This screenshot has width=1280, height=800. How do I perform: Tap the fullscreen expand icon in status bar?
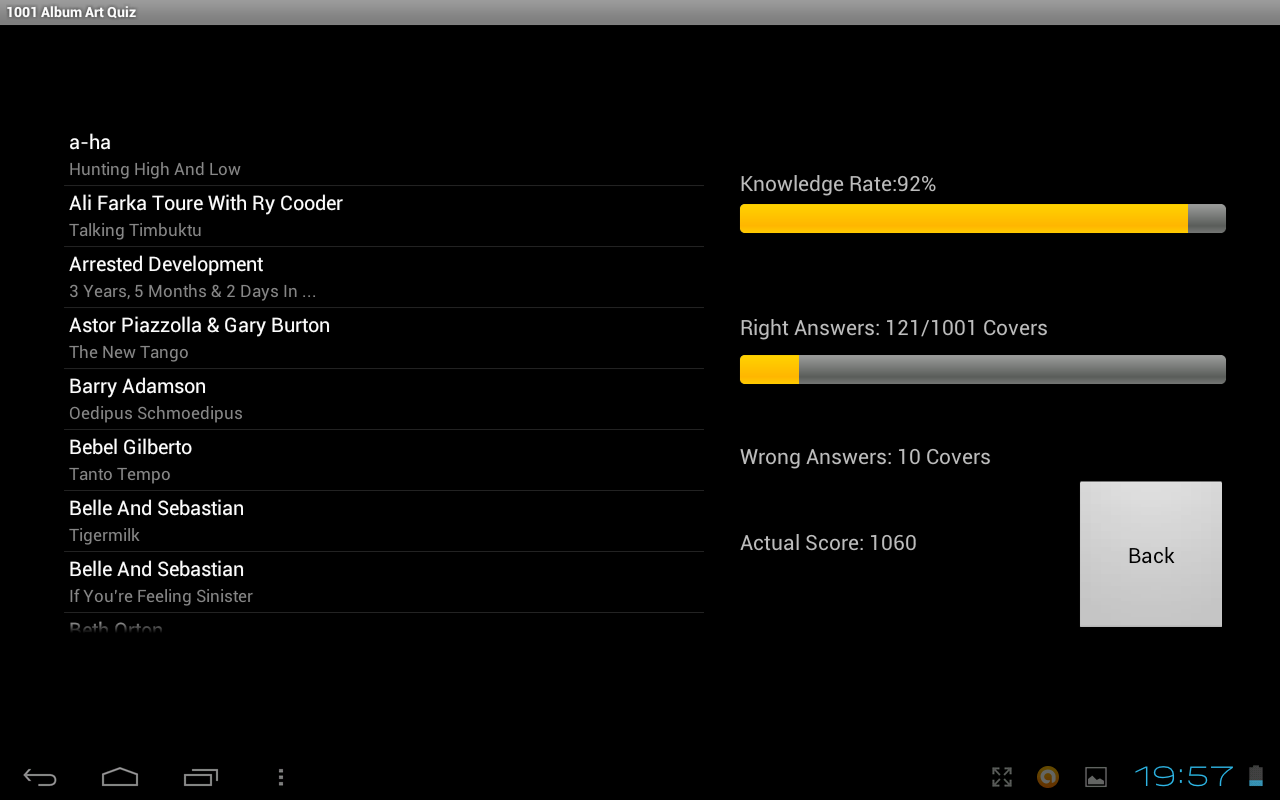click(x=1002, y=777)
